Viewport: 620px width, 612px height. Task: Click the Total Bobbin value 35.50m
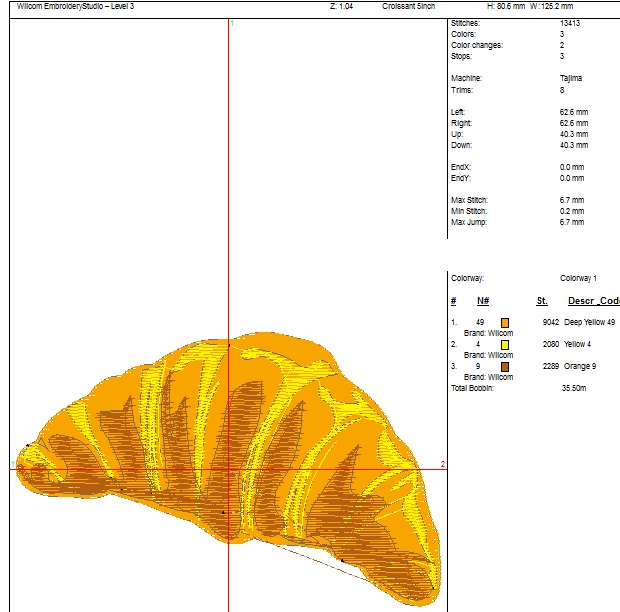(573, 388)
